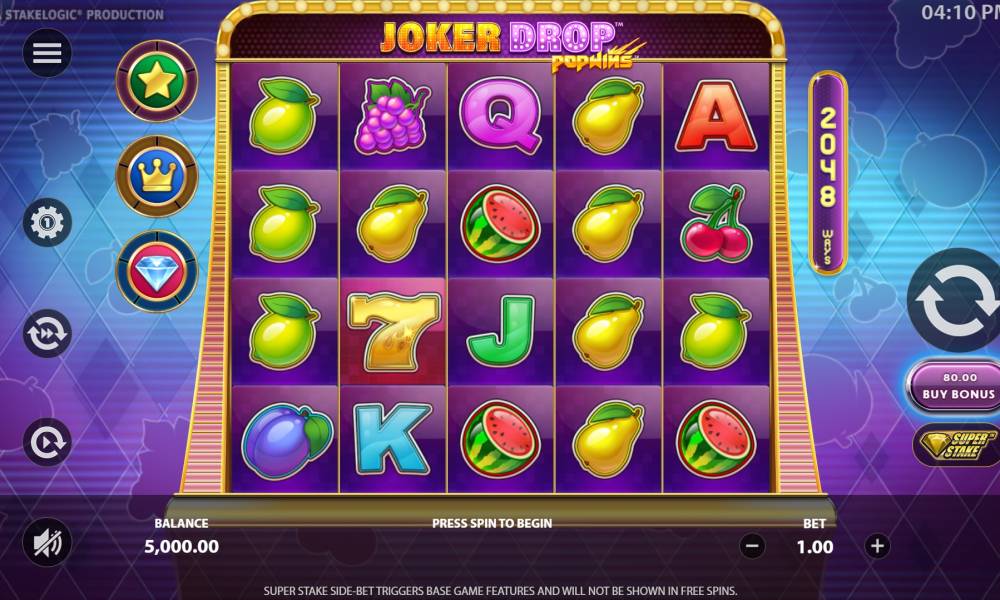The height and width of the screenshot is (600, 1000).
Task: Click the red A symbol
Action: (716, 117)
